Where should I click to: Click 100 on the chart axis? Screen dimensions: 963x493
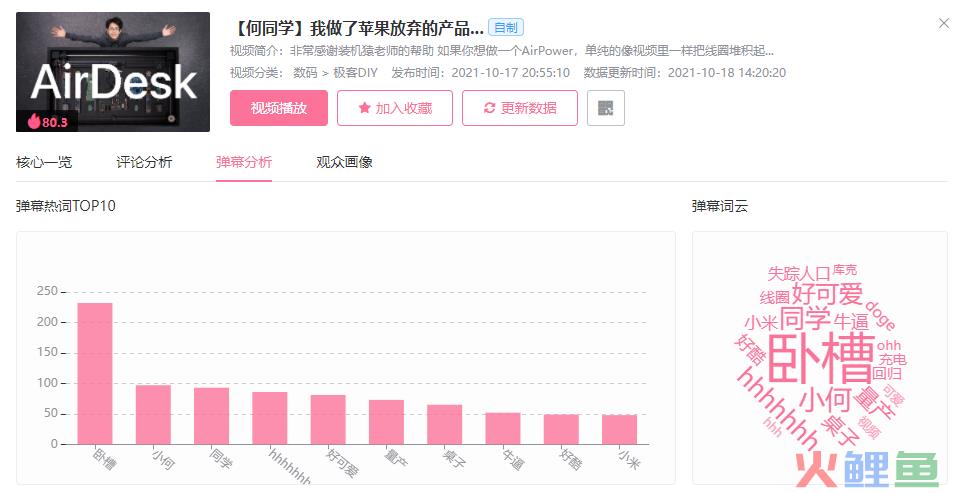coord(47,383)
